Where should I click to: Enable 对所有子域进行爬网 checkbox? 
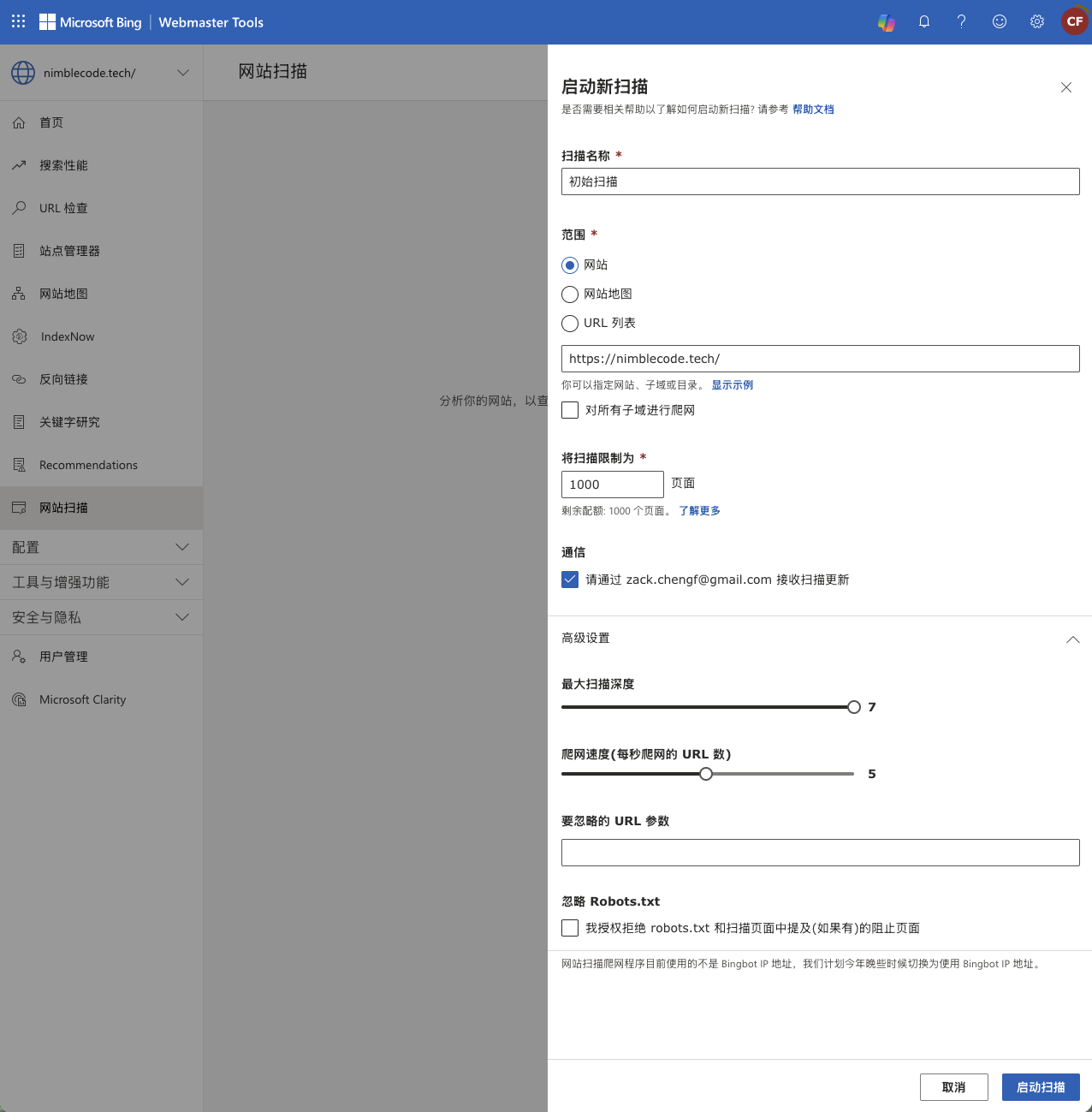(x=570, y=410)
